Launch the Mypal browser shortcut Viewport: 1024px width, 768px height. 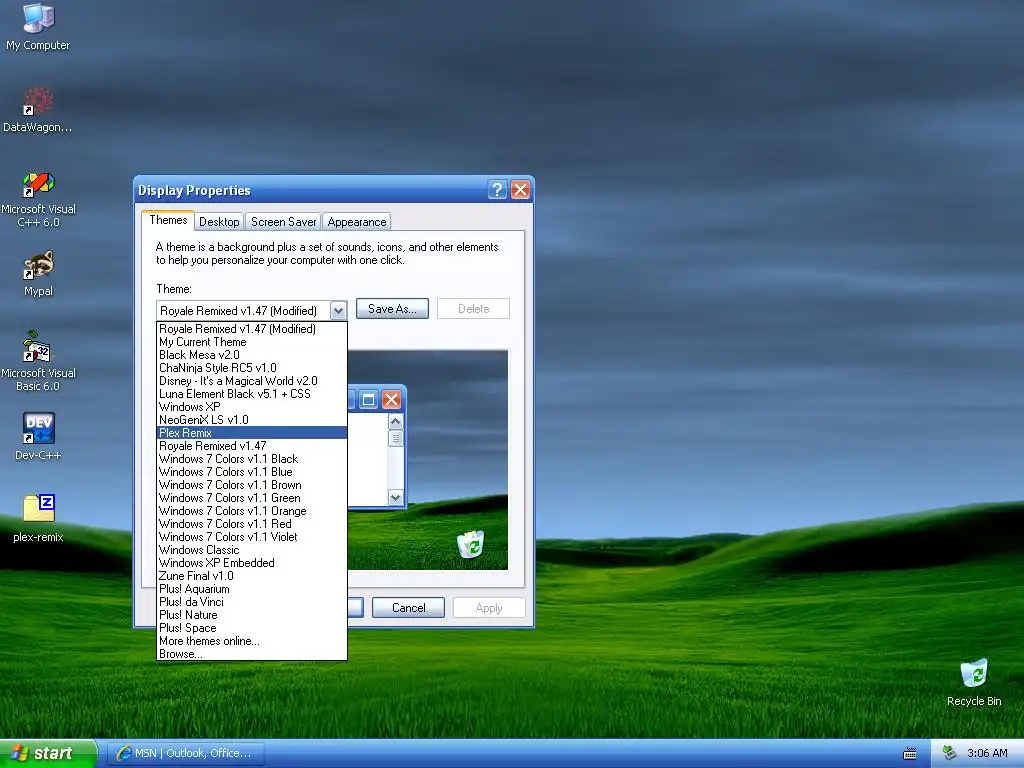(38, 274)
